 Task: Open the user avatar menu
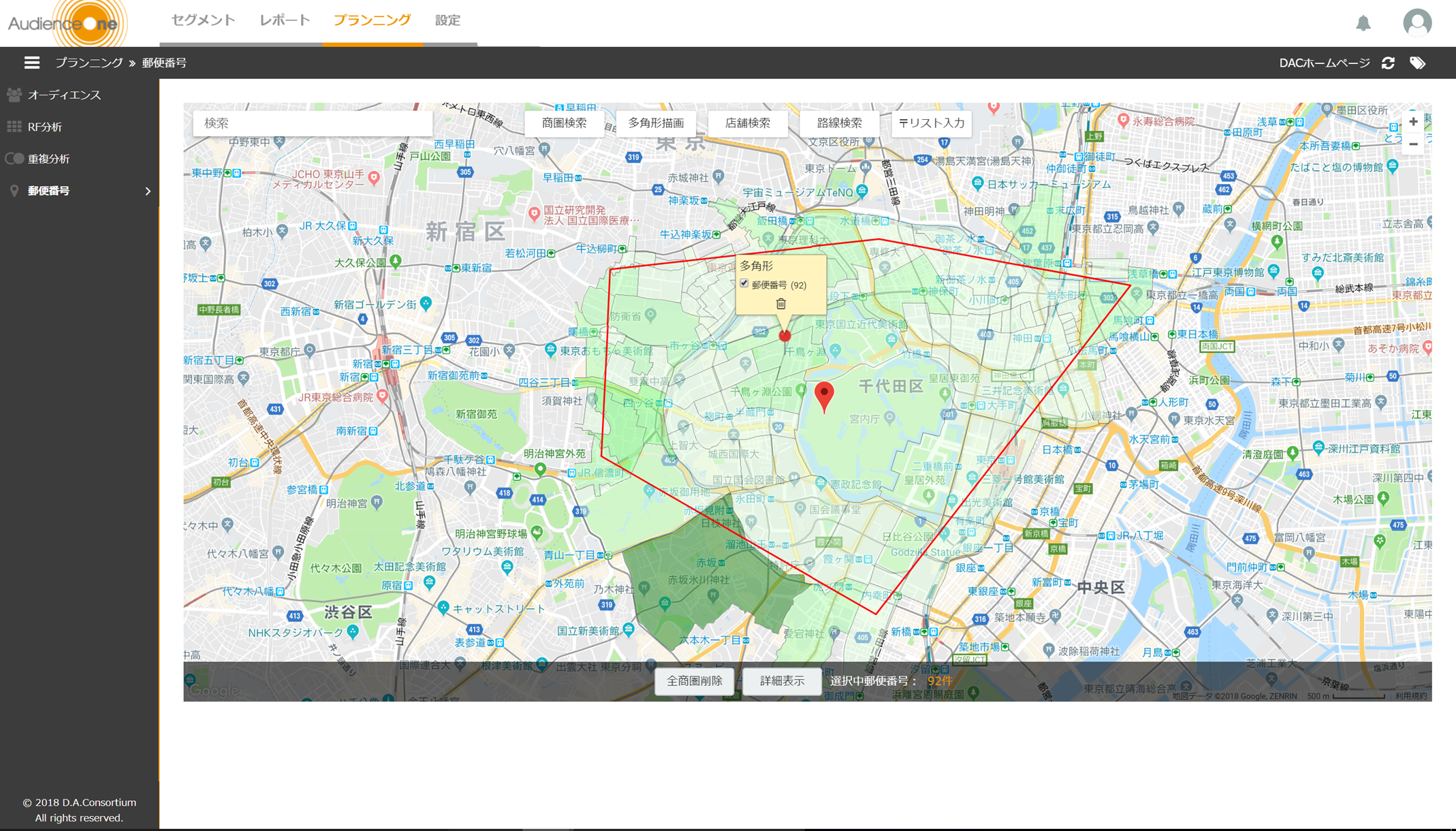click(x=1417, y=22)
